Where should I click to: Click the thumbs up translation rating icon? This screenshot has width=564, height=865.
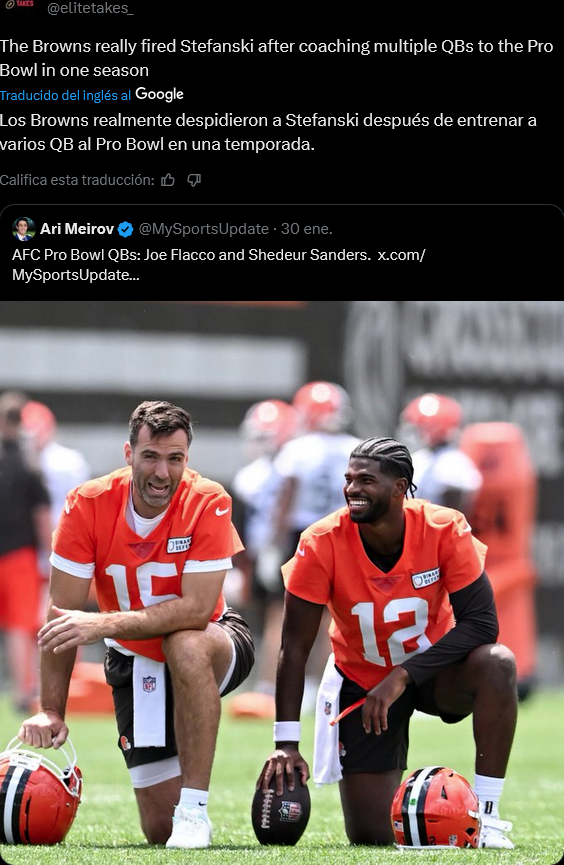[168, 180]
